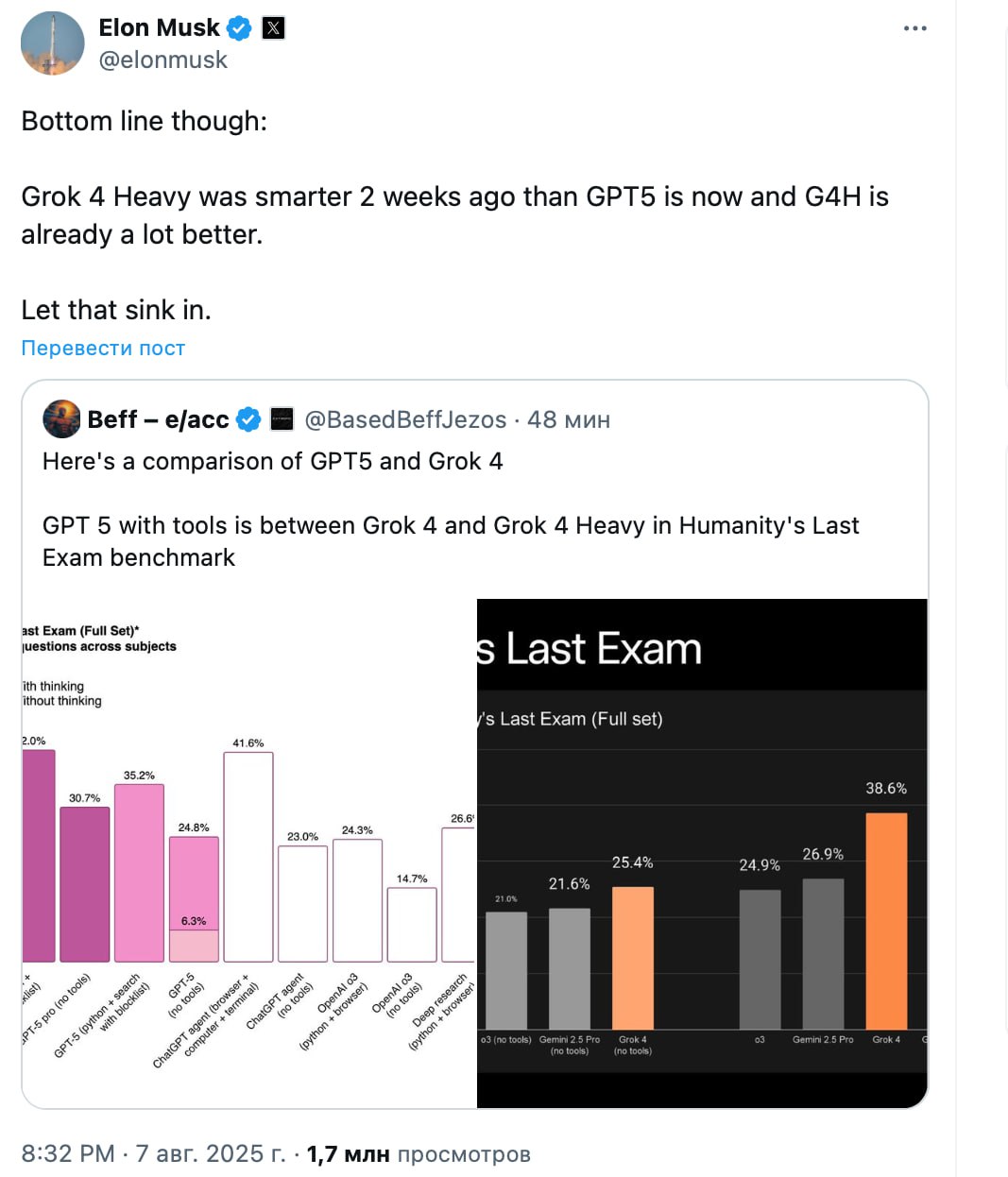Click the X affiliation badge icon
Image resolution: width=1008 pixels, height=1177 pixels.
point(273,28)
